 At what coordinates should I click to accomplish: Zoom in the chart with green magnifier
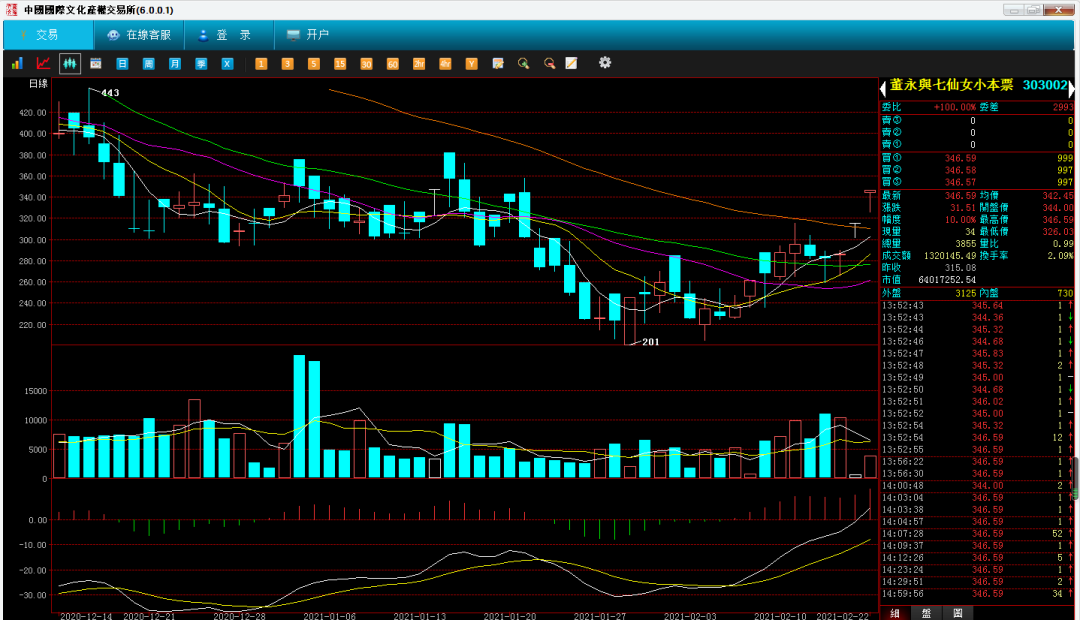point(523,63)
